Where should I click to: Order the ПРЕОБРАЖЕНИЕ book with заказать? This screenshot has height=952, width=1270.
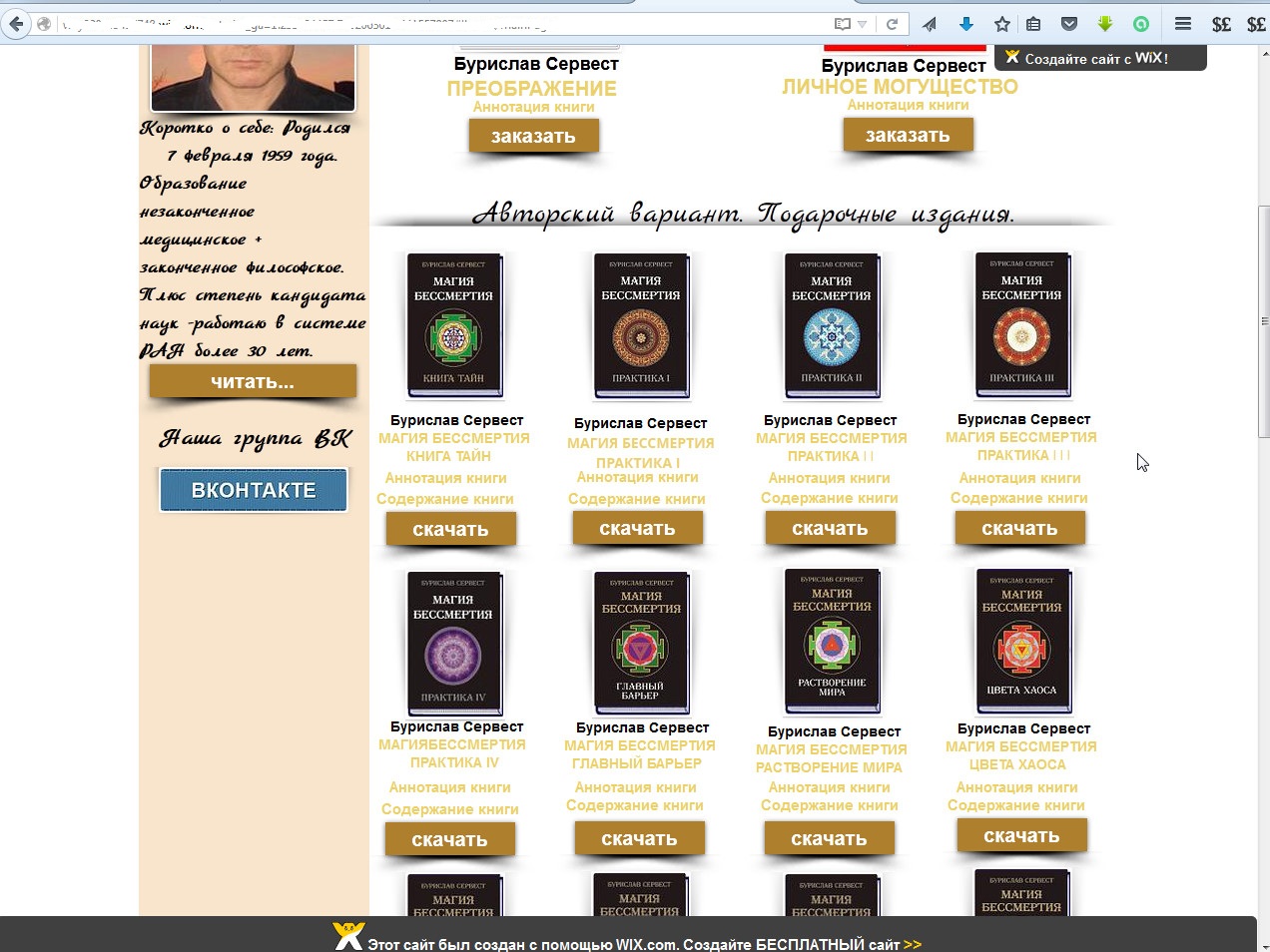[533, 136]
